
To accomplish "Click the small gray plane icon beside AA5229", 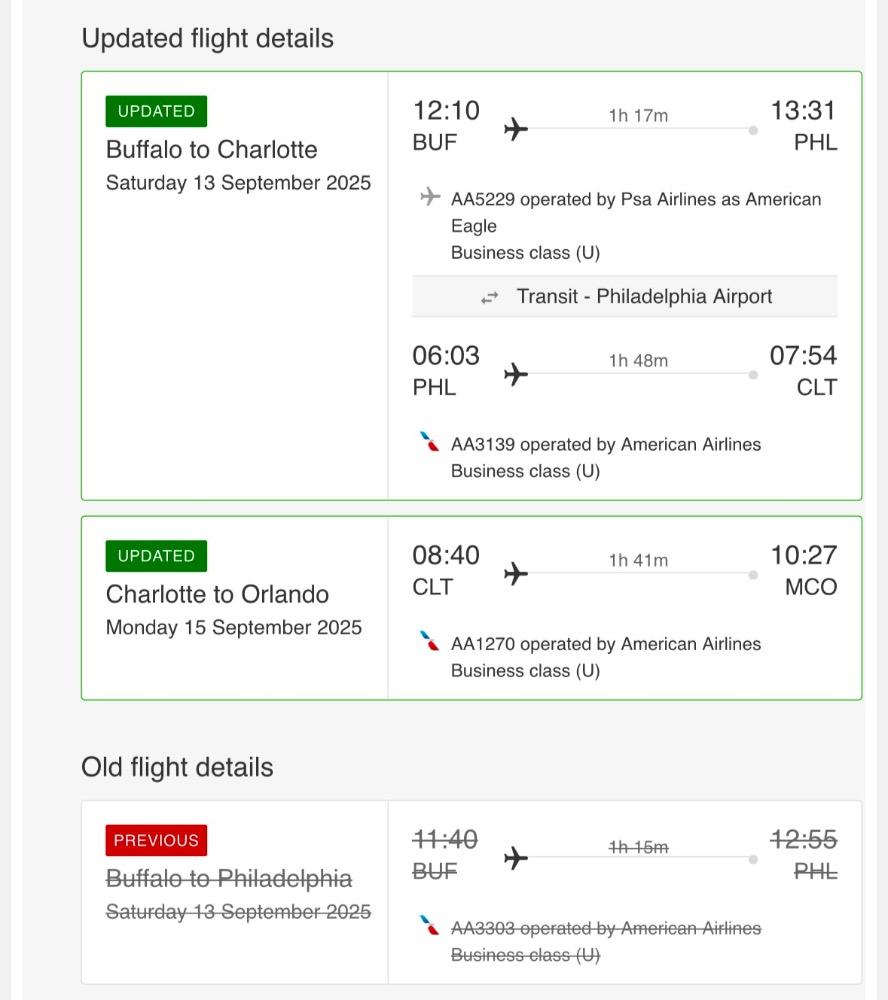I will coord(431,196).
